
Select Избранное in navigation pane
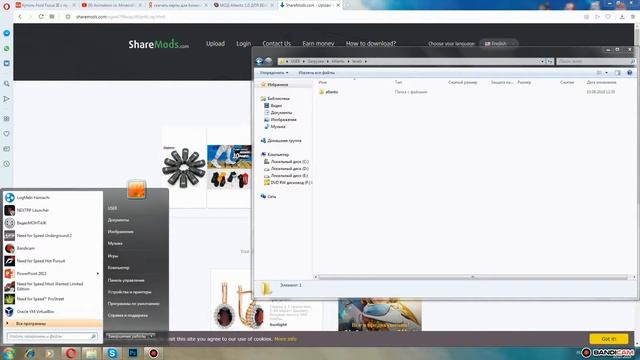[278, 84]
